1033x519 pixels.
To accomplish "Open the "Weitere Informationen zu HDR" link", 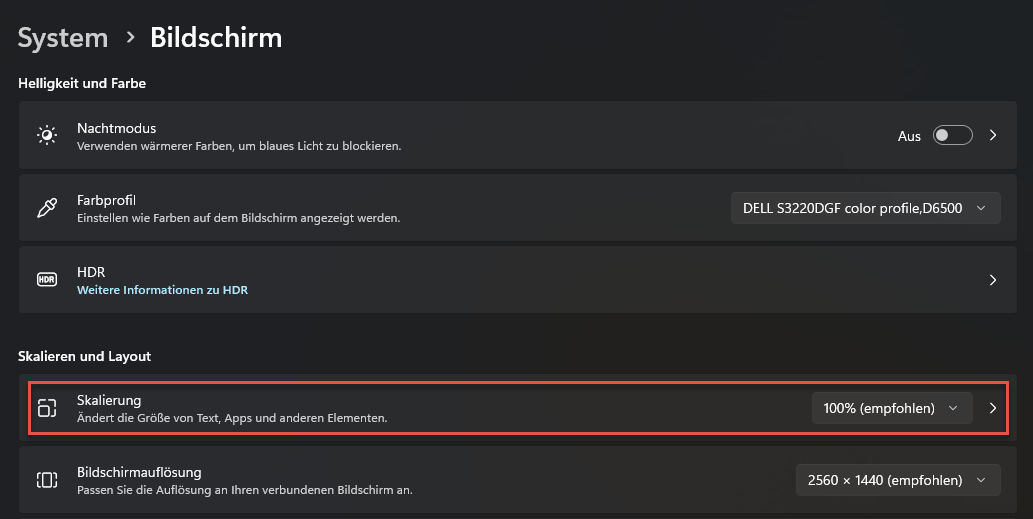I will [162, 290].
